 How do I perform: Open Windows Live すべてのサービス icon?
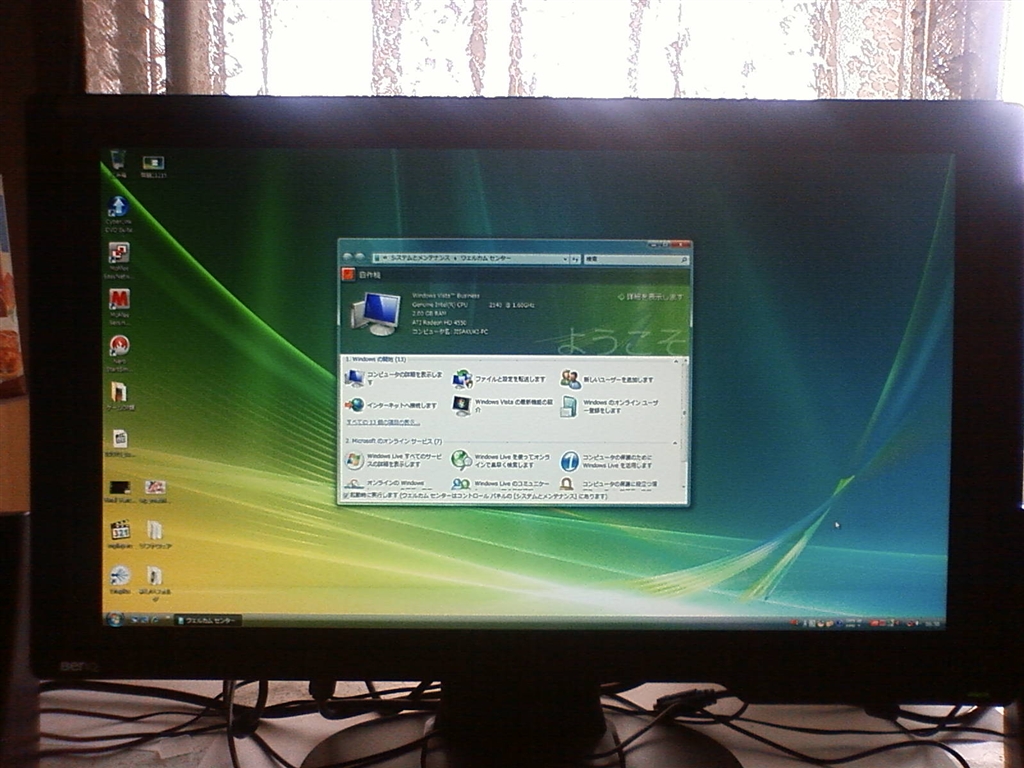click(x=355, y=460)
